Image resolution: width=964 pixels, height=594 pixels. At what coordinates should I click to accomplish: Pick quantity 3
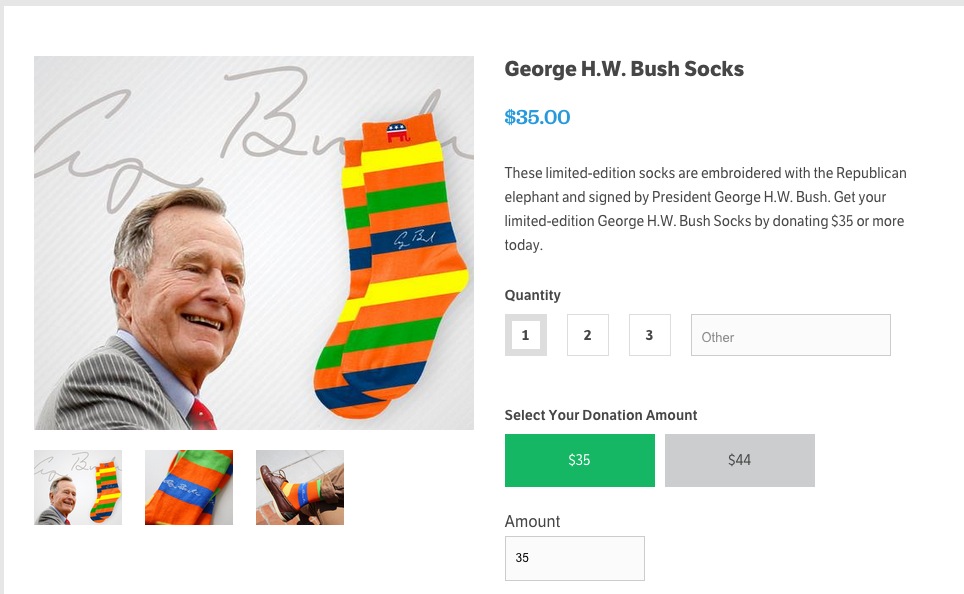coord(650,335)
